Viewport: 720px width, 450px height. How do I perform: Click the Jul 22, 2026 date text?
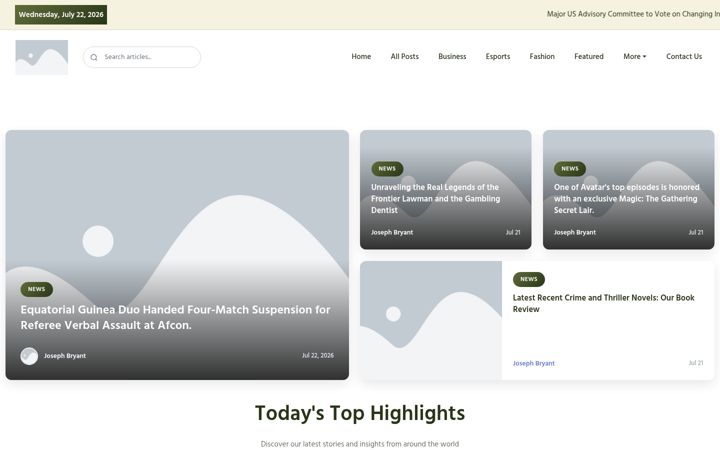coord(318,356)
